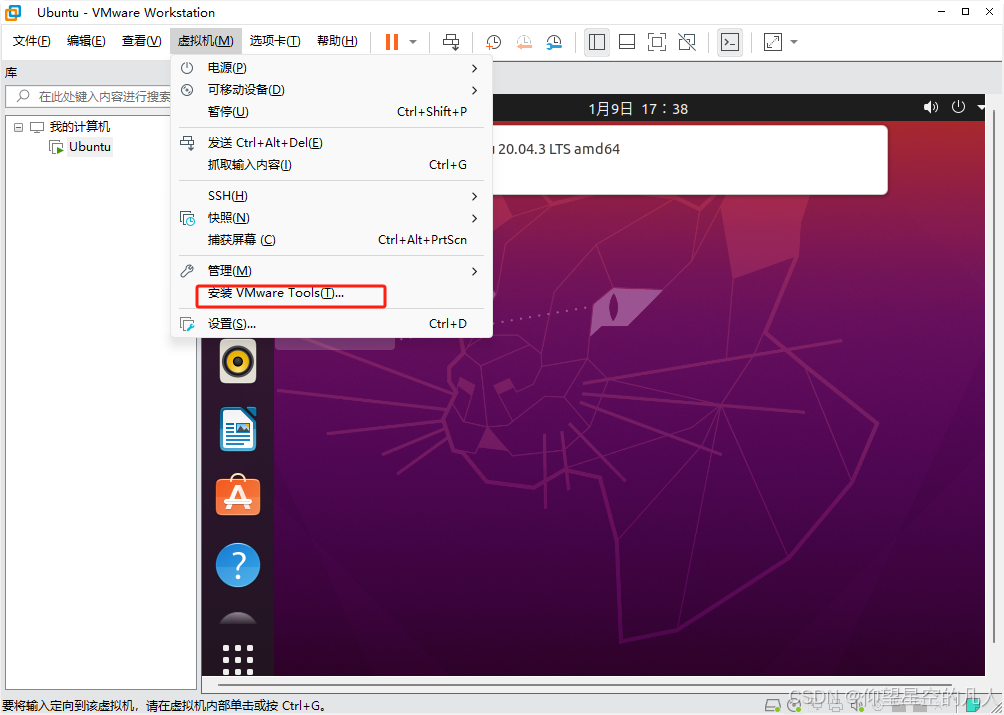Open the 文件(F) menu
This screenshot has width=1004, height=715.
coord(31,41)
